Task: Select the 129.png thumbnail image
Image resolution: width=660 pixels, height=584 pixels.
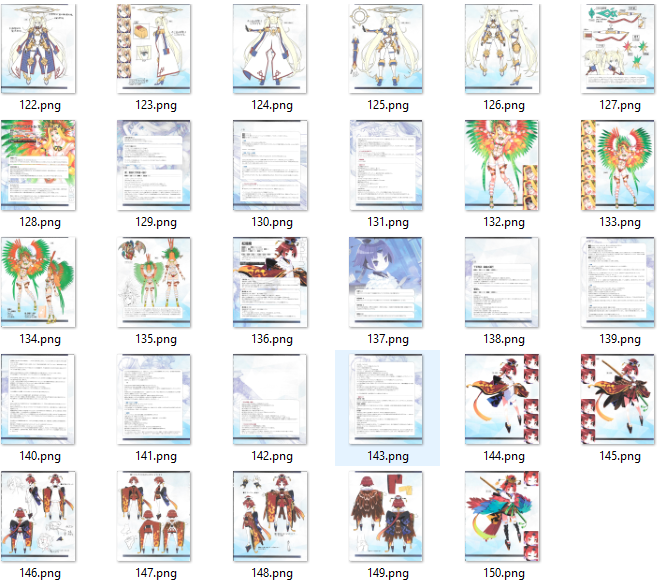Action: (x=154, y=165)
